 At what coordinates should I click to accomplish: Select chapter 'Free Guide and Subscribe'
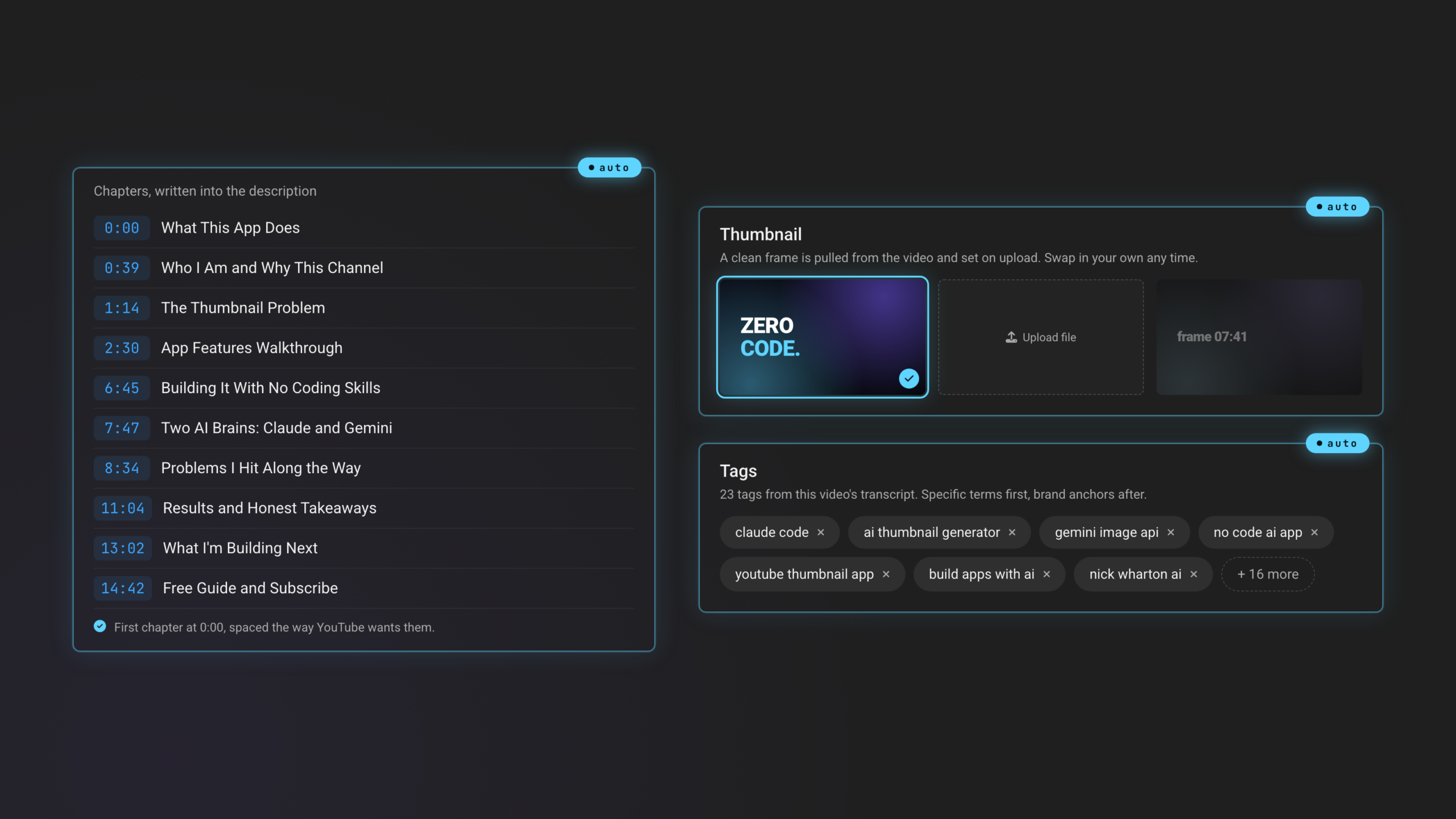(250, 589)
